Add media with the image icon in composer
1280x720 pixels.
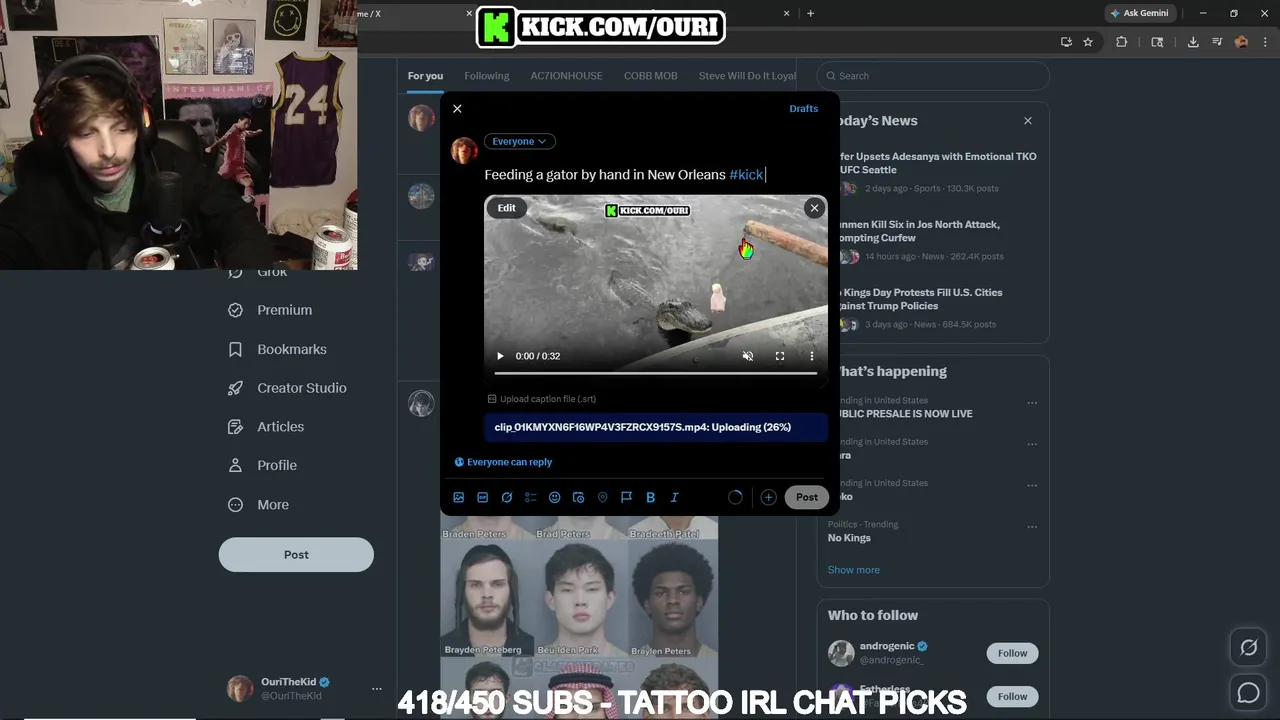click(x=459, y=497)
